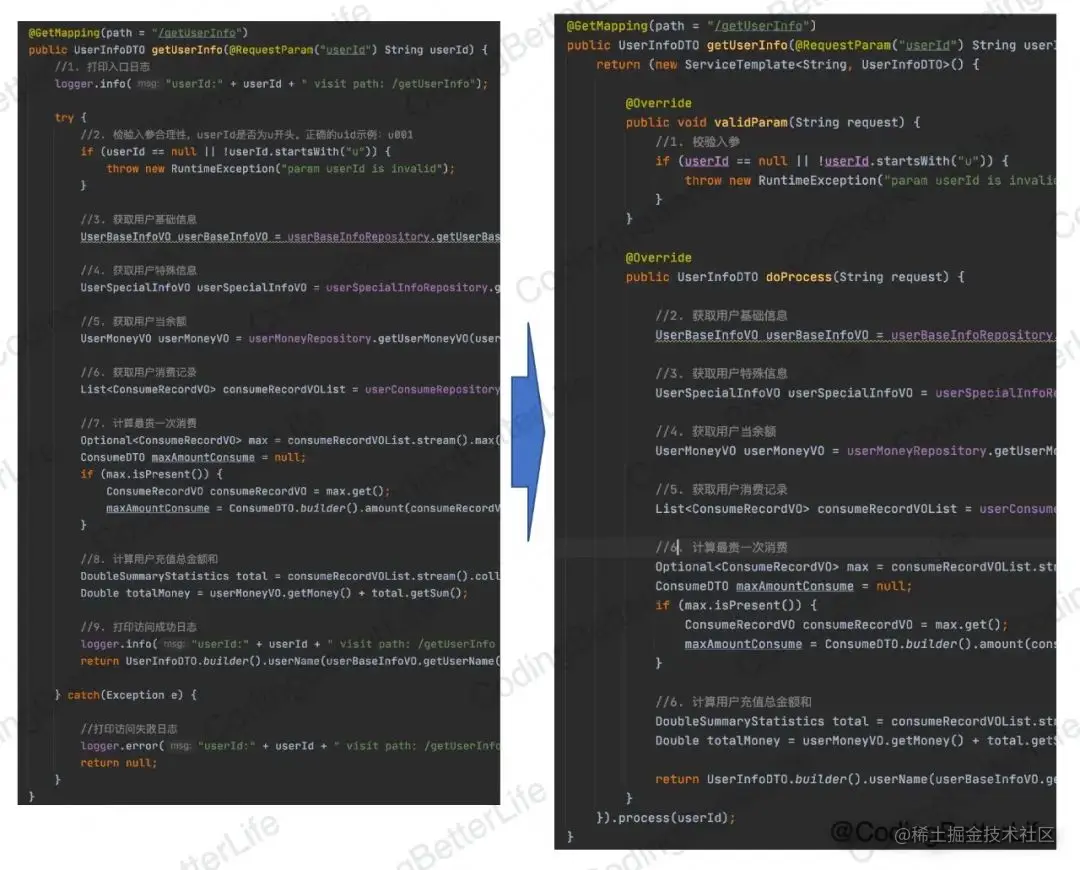1080x870 pixels.
Task: Select the comment starting "//2. 检验入参合理性"
Action: (247, 134)
